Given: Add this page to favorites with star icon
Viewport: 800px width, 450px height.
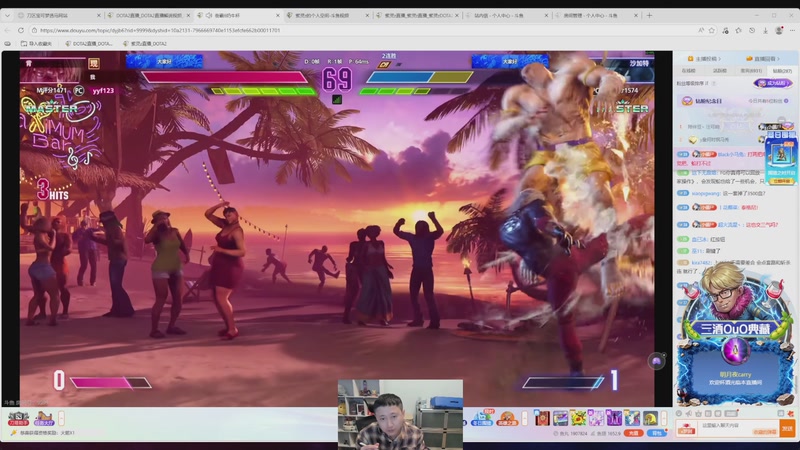Looking at the screenshot, I should [712, 30].
